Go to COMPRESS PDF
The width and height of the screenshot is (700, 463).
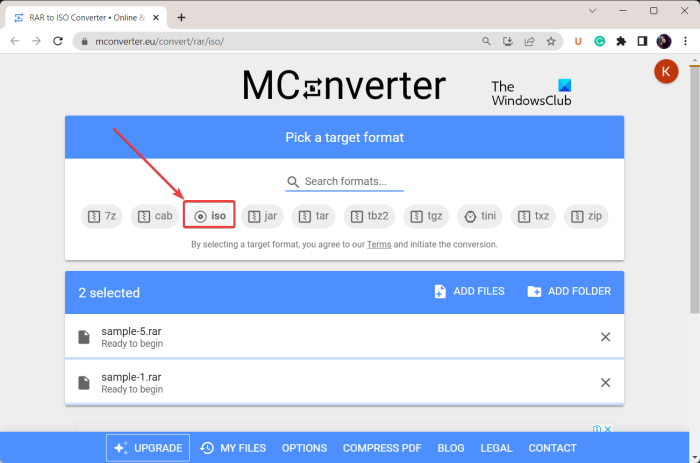382,448
